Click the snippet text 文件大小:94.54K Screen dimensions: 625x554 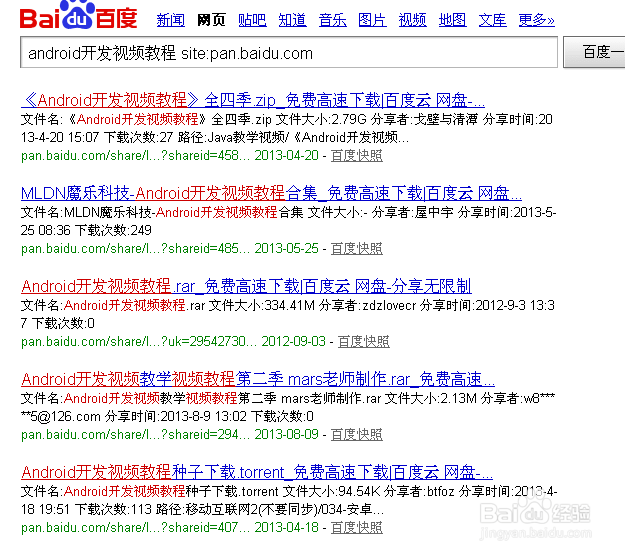[x=331, y=491]
